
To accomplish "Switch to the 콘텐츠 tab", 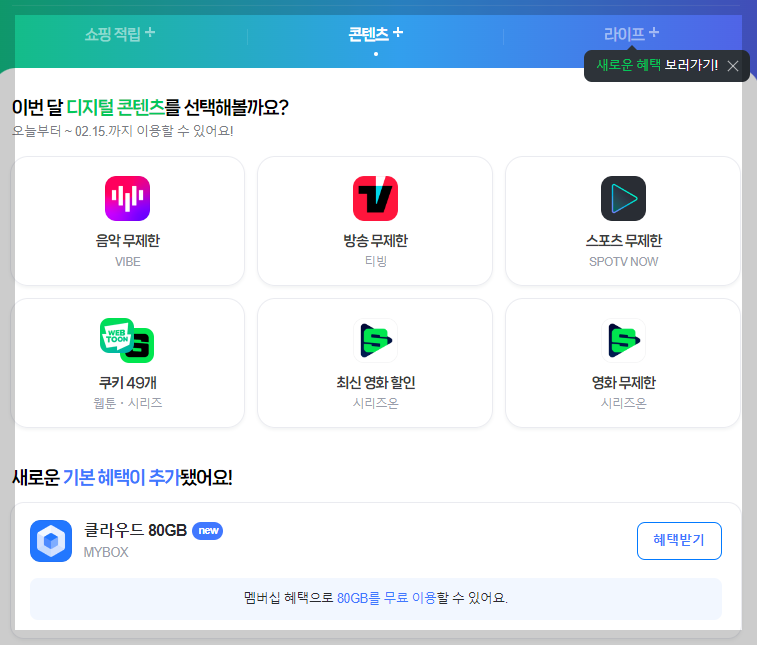I will pyautogui.click(x=376, y=34).
